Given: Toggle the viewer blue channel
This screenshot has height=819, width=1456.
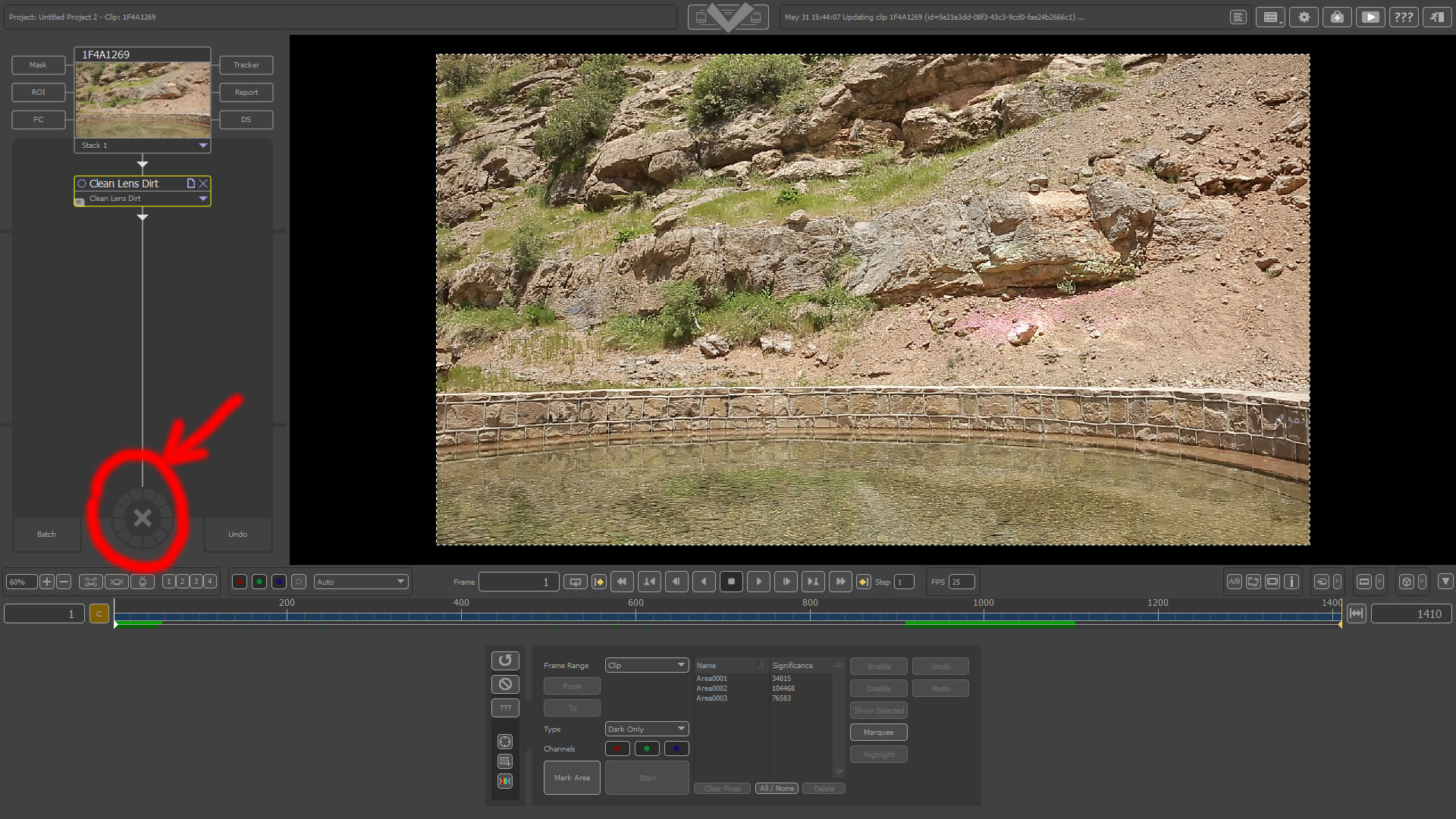Looking at the screenshot, I should 279,582.
